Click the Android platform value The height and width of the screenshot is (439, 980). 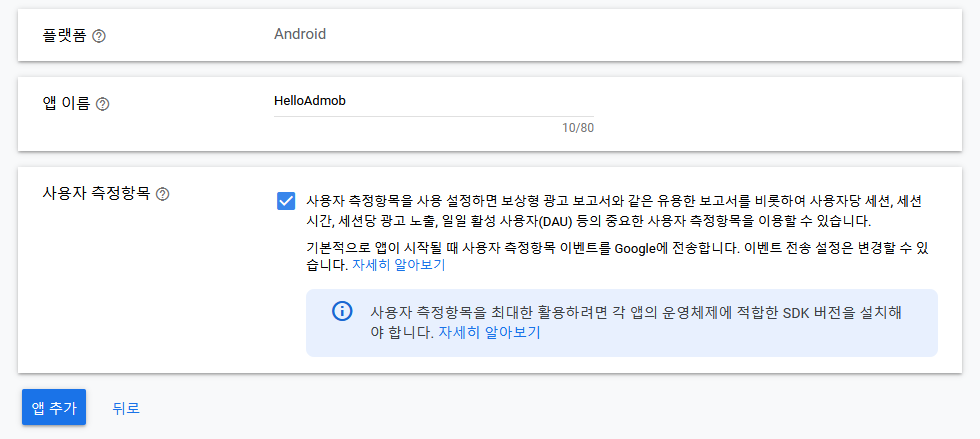[300, 34]
